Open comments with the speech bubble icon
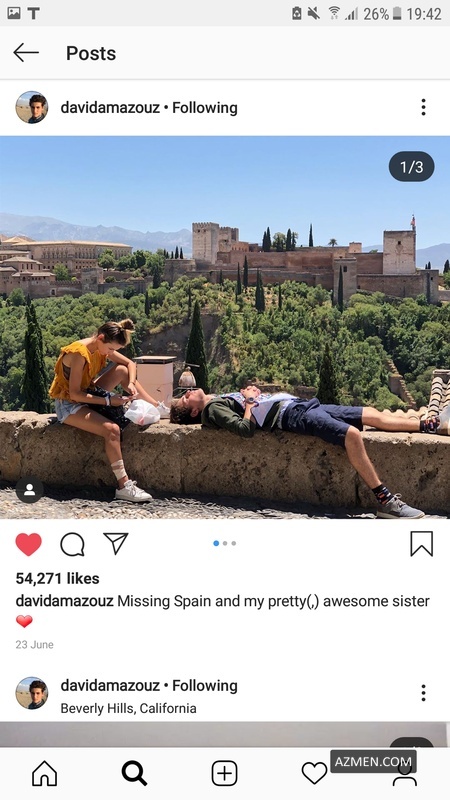The image size is (450, 800). (x=72, y=544)
